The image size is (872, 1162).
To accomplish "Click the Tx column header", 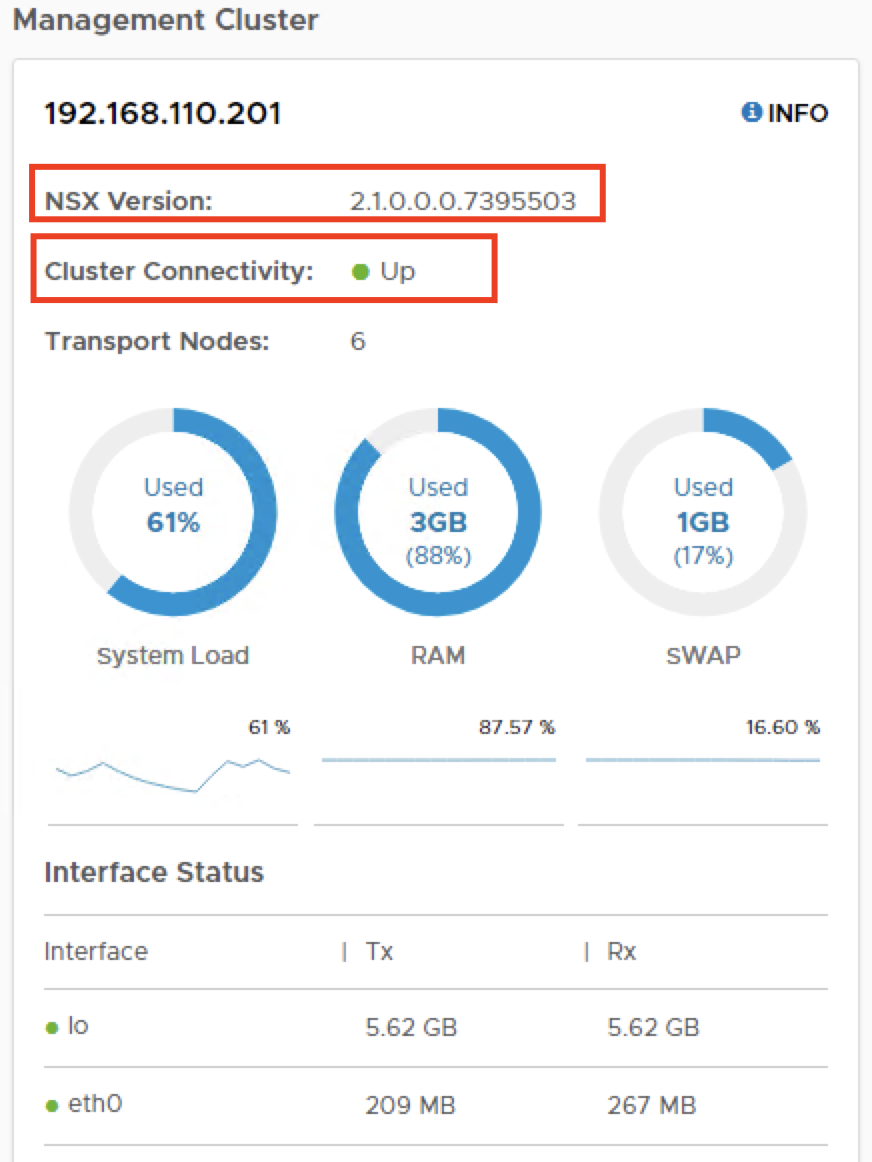I will point(379,951).
